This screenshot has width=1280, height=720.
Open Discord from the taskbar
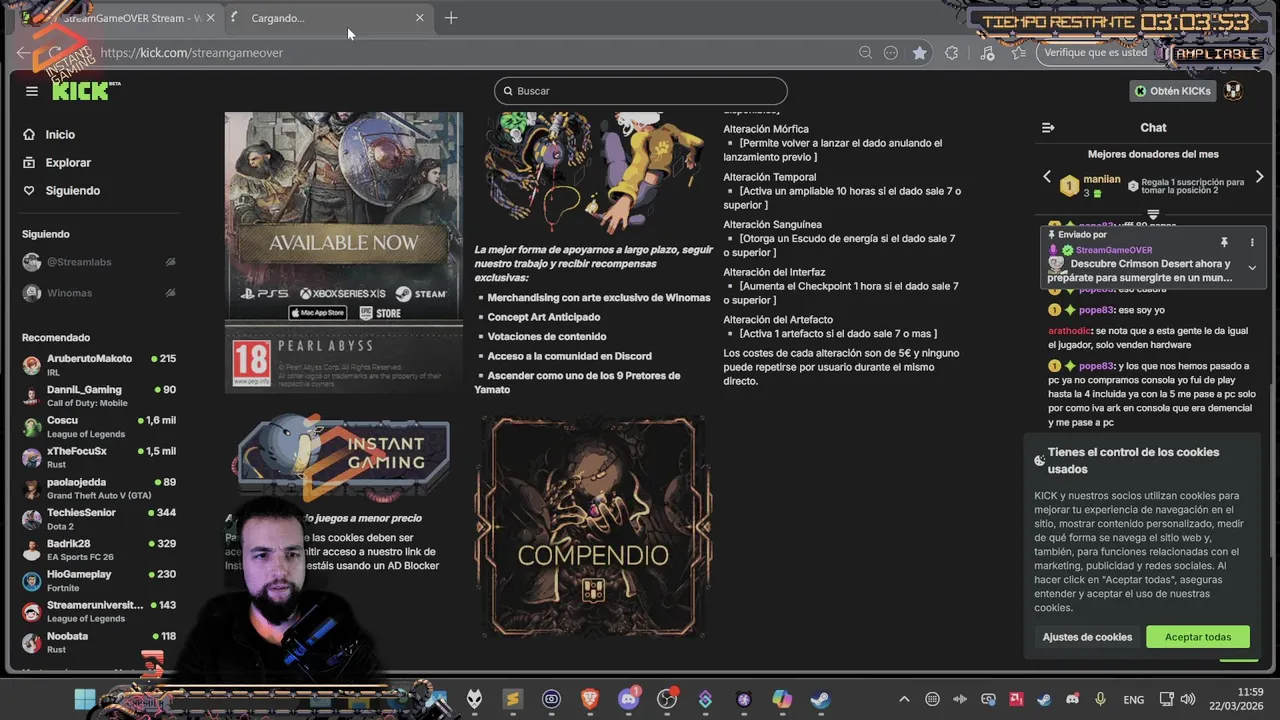[x=628, y=699]
